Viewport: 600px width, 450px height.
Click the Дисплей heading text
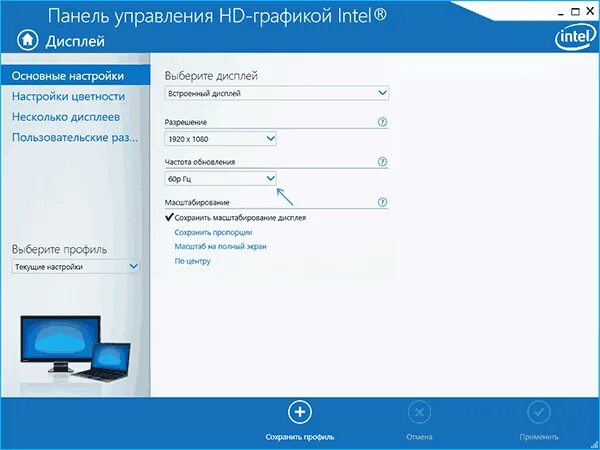click(75, 41)
